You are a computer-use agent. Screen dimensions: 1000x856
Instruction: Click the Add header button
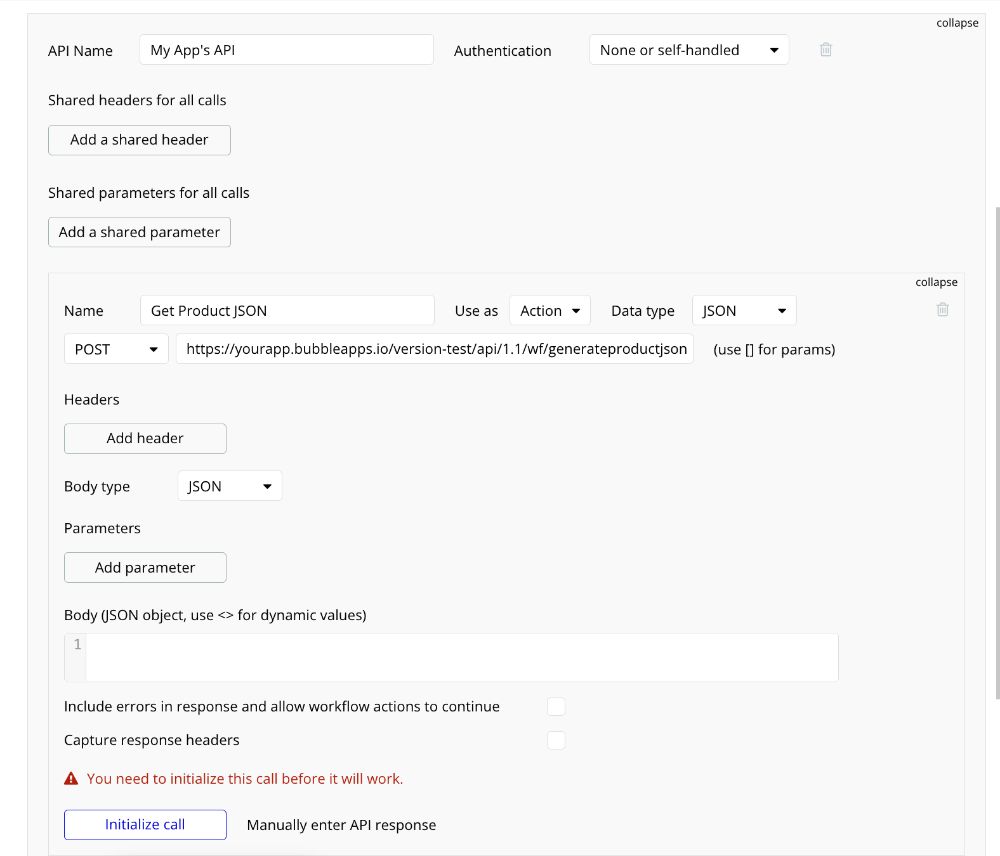pyautogui.click(x=145, y=438)
